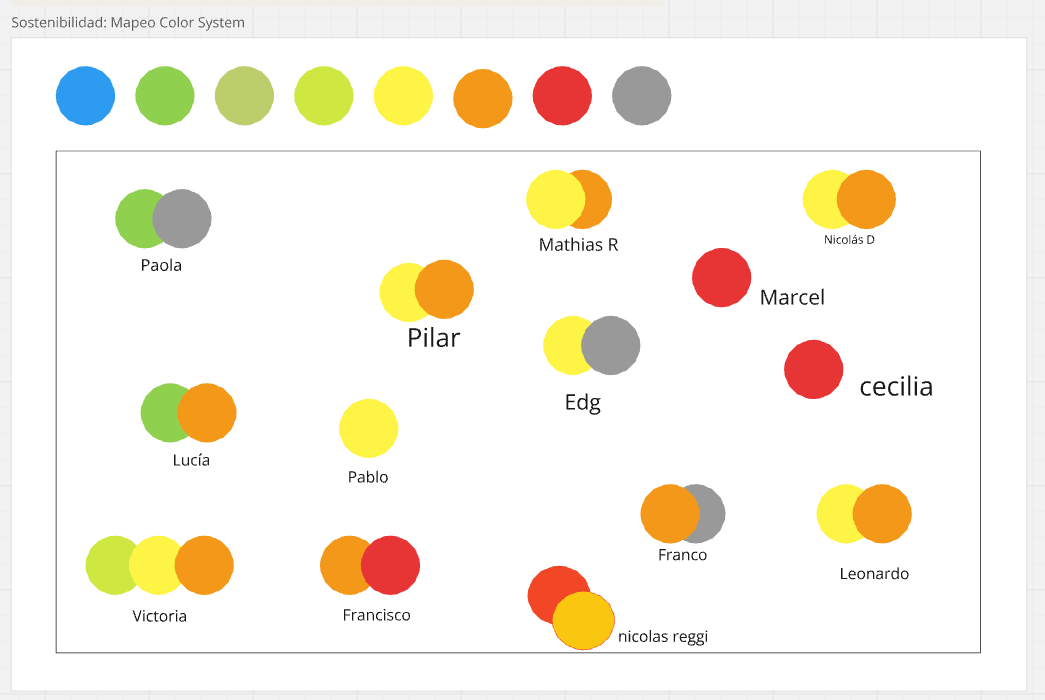1045x700 pixels.
Task: Select the "Nicolás D" small text label
Action: pos(849,240)
